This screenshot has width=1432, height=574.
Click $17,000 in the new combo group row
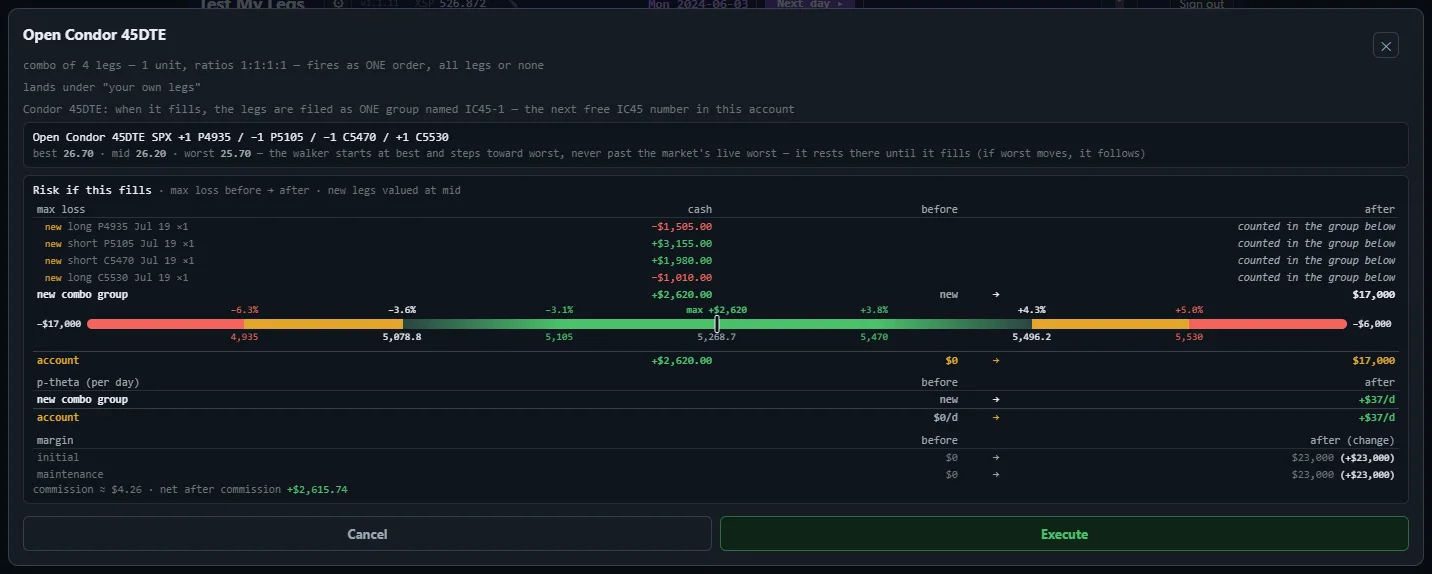(x=1373, y=294)
